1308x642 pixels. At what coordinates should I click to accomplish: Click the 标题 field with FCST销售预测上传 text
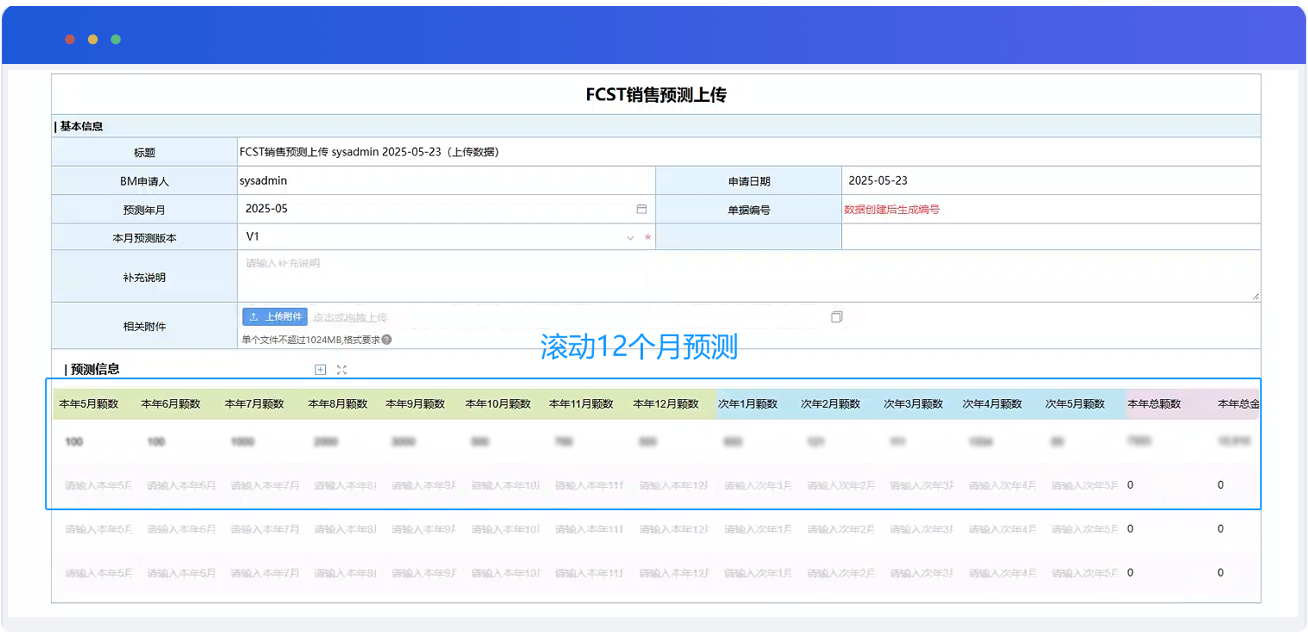click(x=748, y=152)
